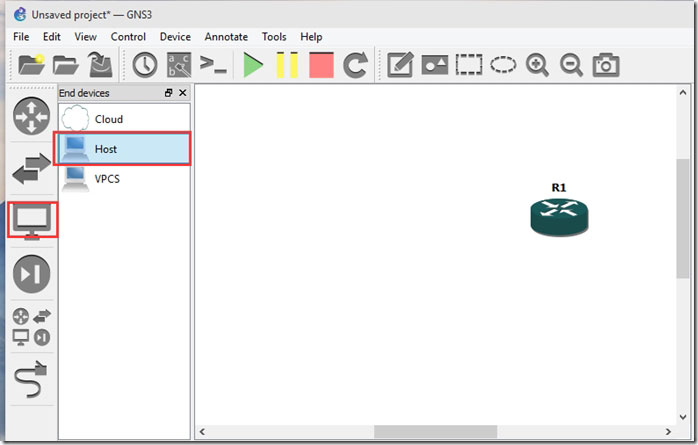Take a screenshot with camera icon
The image size is (698, 445).
point(606,65)
